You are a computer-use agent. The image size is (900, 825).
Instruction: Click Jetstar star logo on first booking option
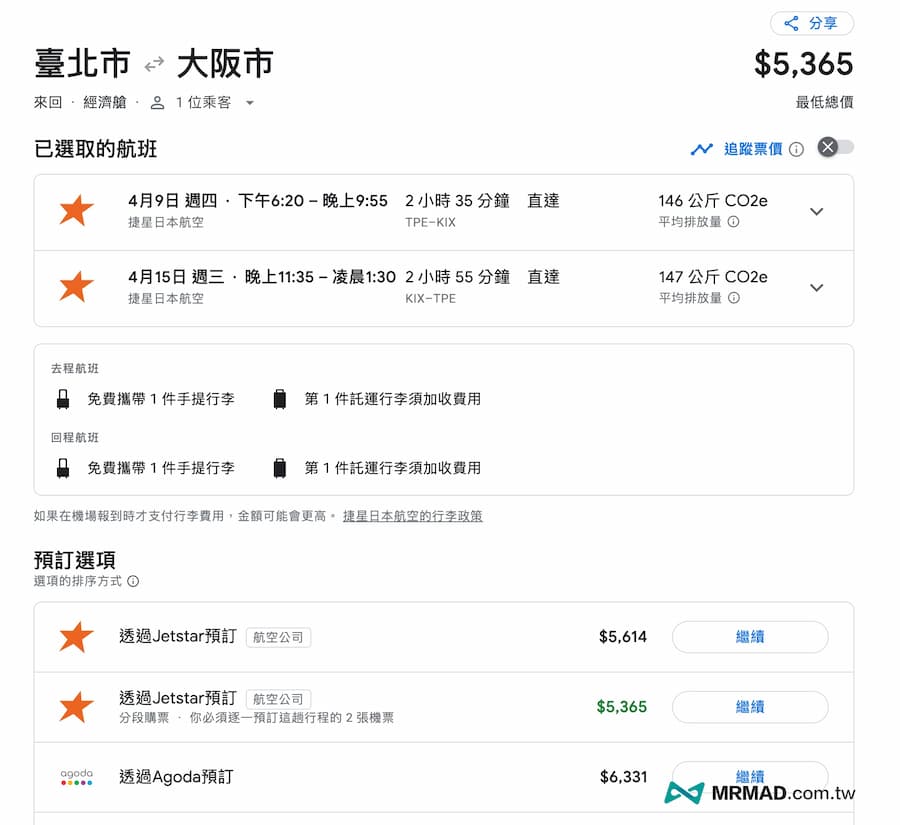pyautogui.click(x=74, y=637)
